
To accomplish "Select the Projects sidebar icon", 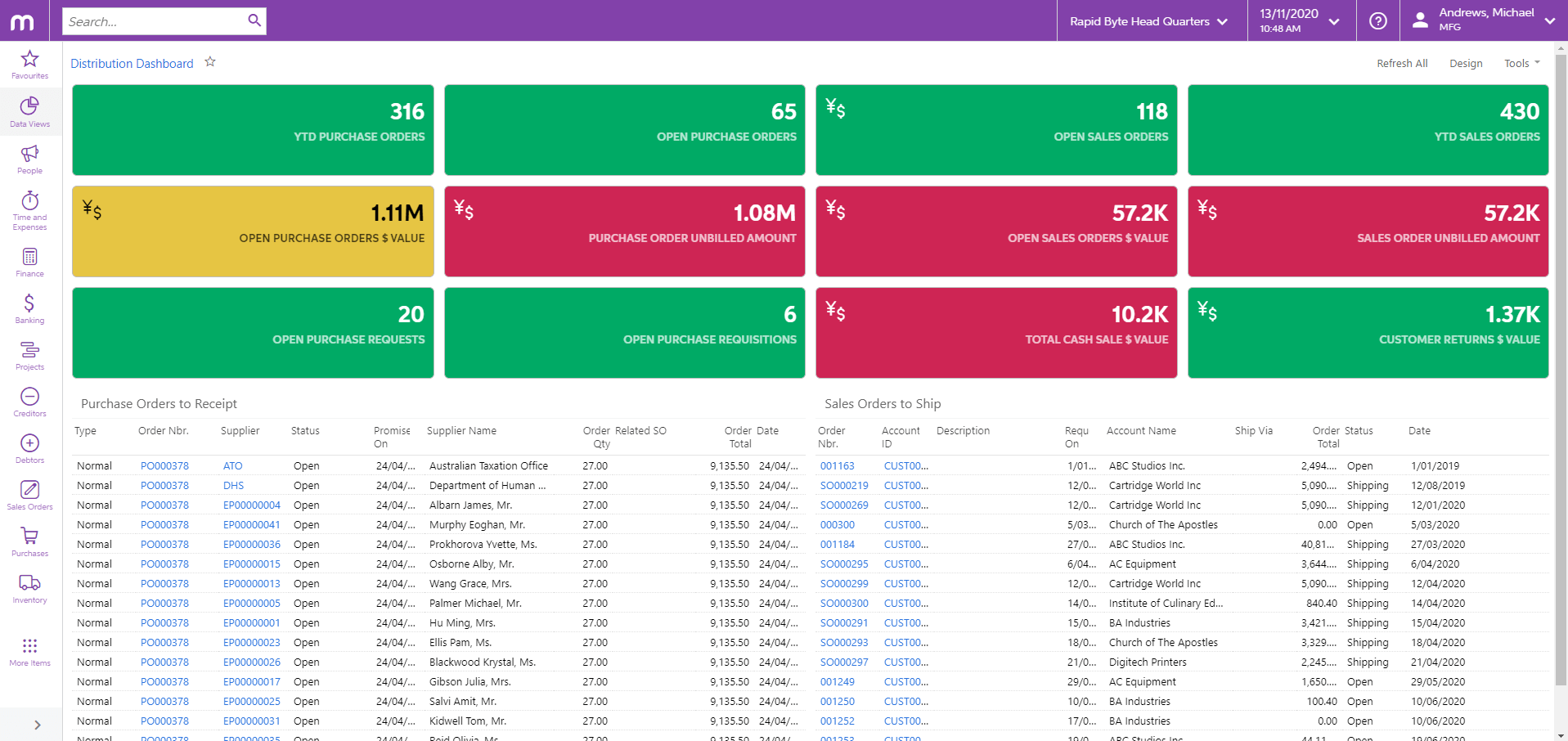I will (29, 355).
